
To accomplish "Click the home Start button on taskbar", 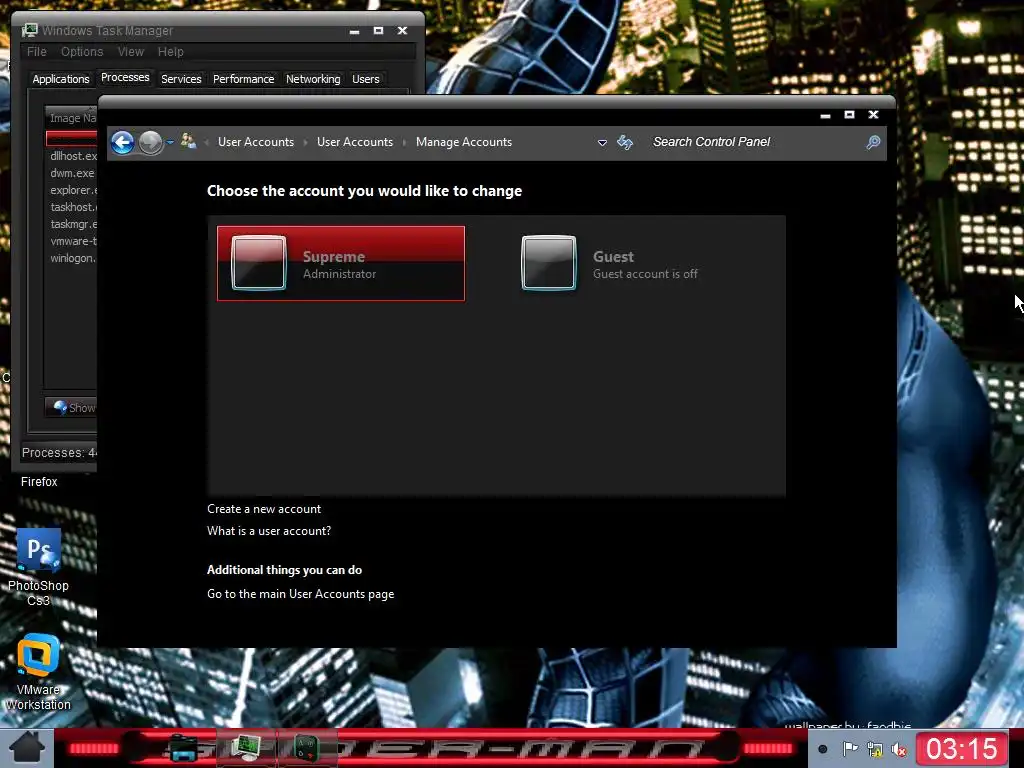I will point(26,748).
